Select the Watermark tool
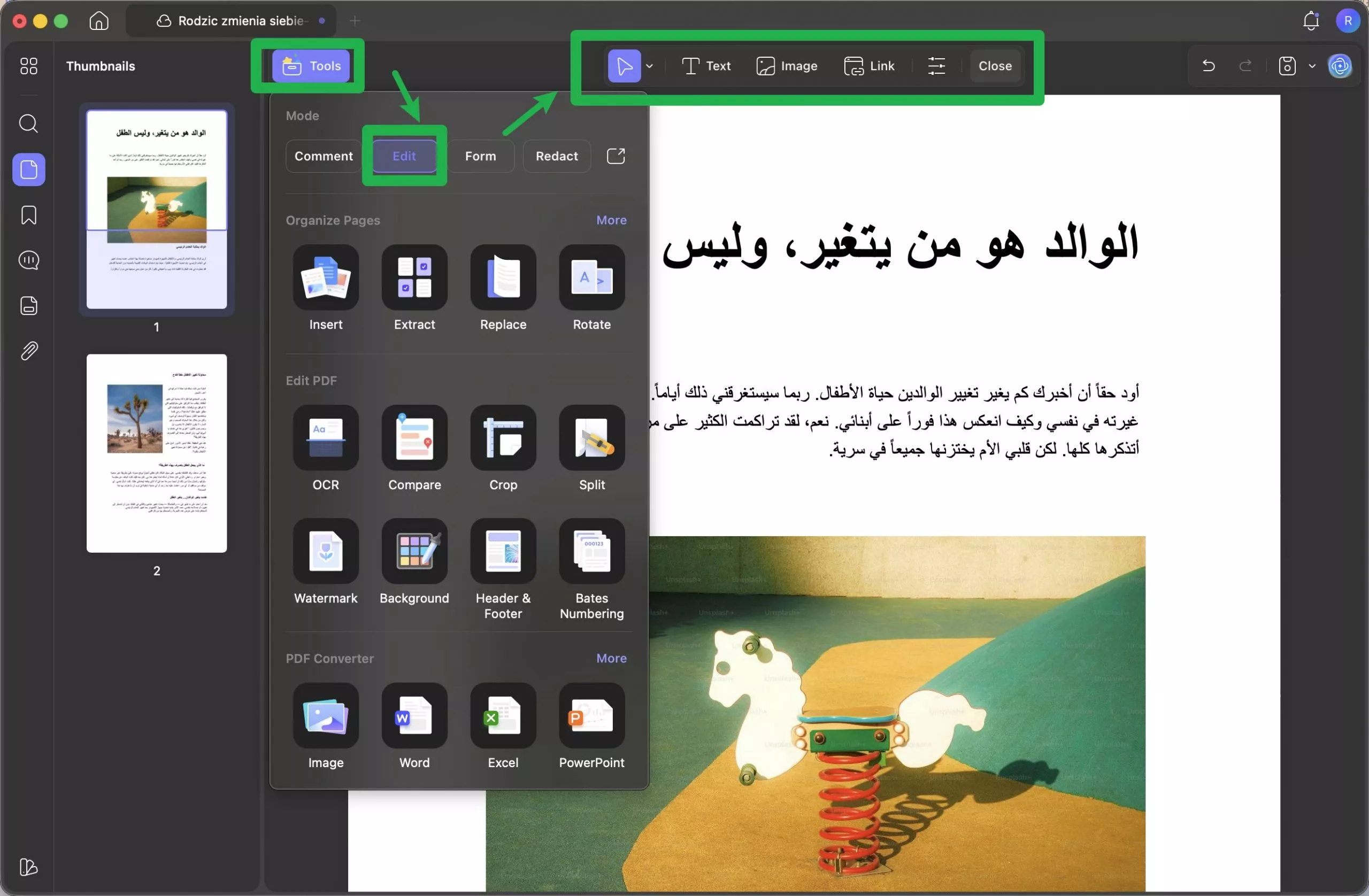 coord(325,552)
